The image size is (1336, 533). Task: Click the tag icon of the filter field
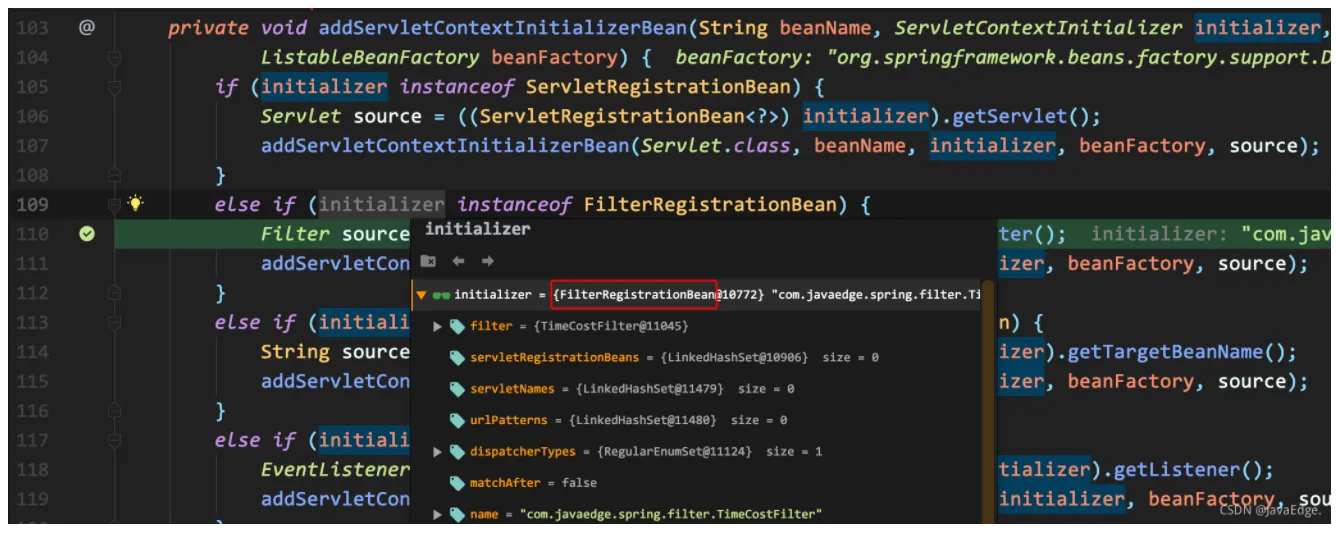457,326
